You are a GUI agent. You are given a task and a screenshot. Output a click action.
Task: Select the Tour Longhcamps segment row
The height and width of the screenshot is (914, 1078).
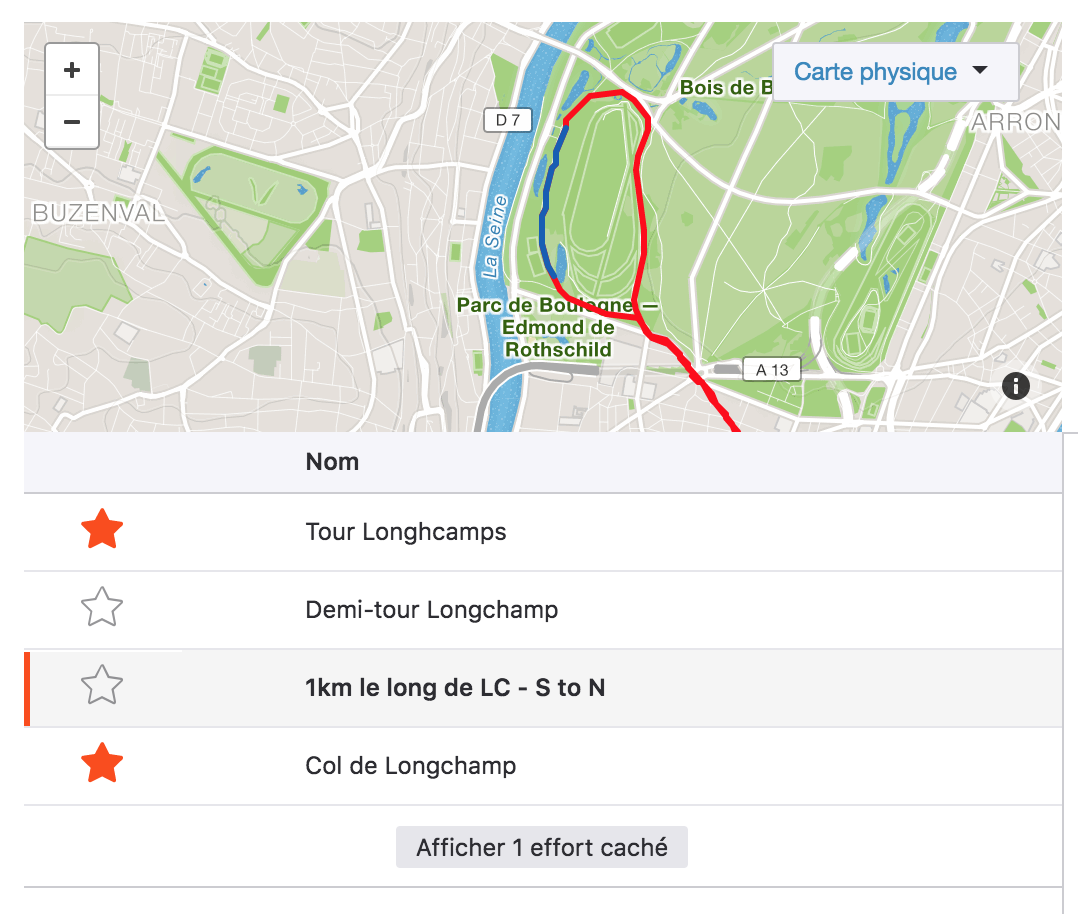[543, 532]
